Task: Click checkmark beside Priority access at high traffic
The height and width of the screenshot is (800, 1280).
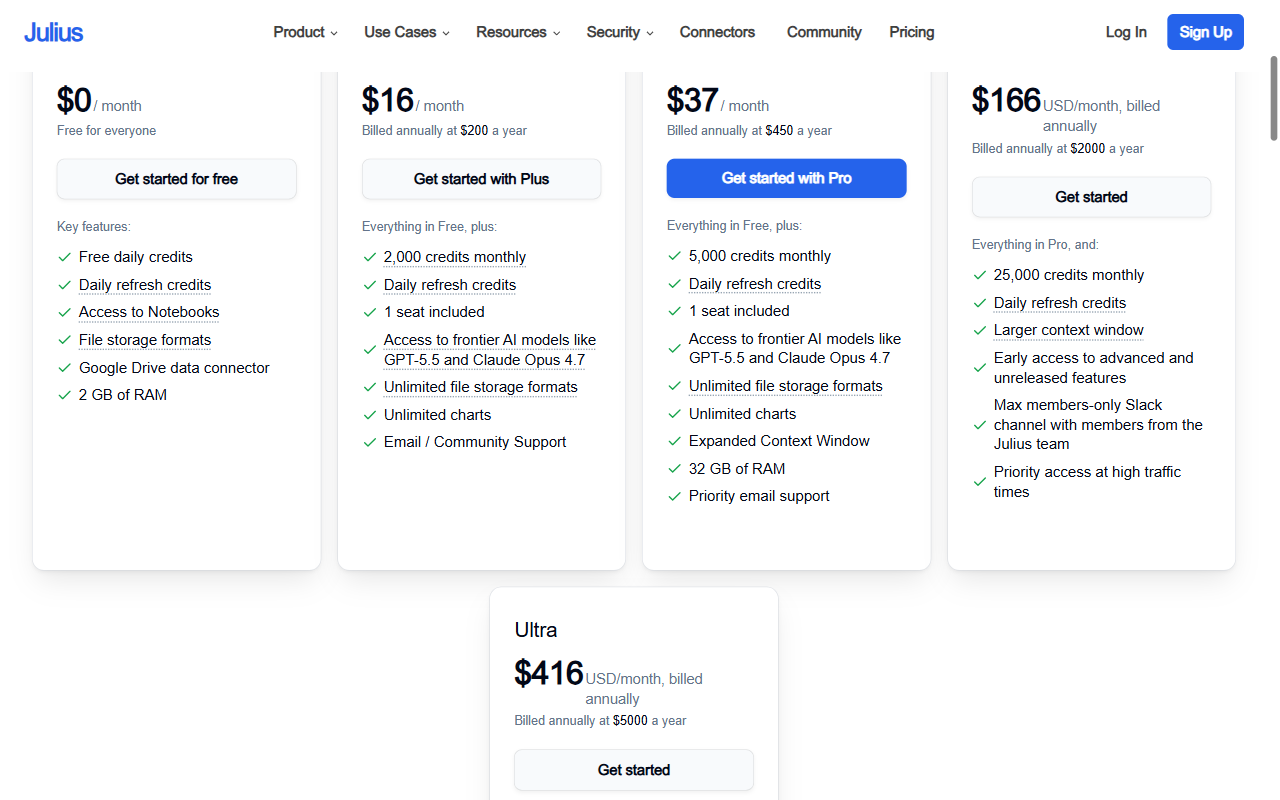Action: pyautogui.click(x=980, y=482)
